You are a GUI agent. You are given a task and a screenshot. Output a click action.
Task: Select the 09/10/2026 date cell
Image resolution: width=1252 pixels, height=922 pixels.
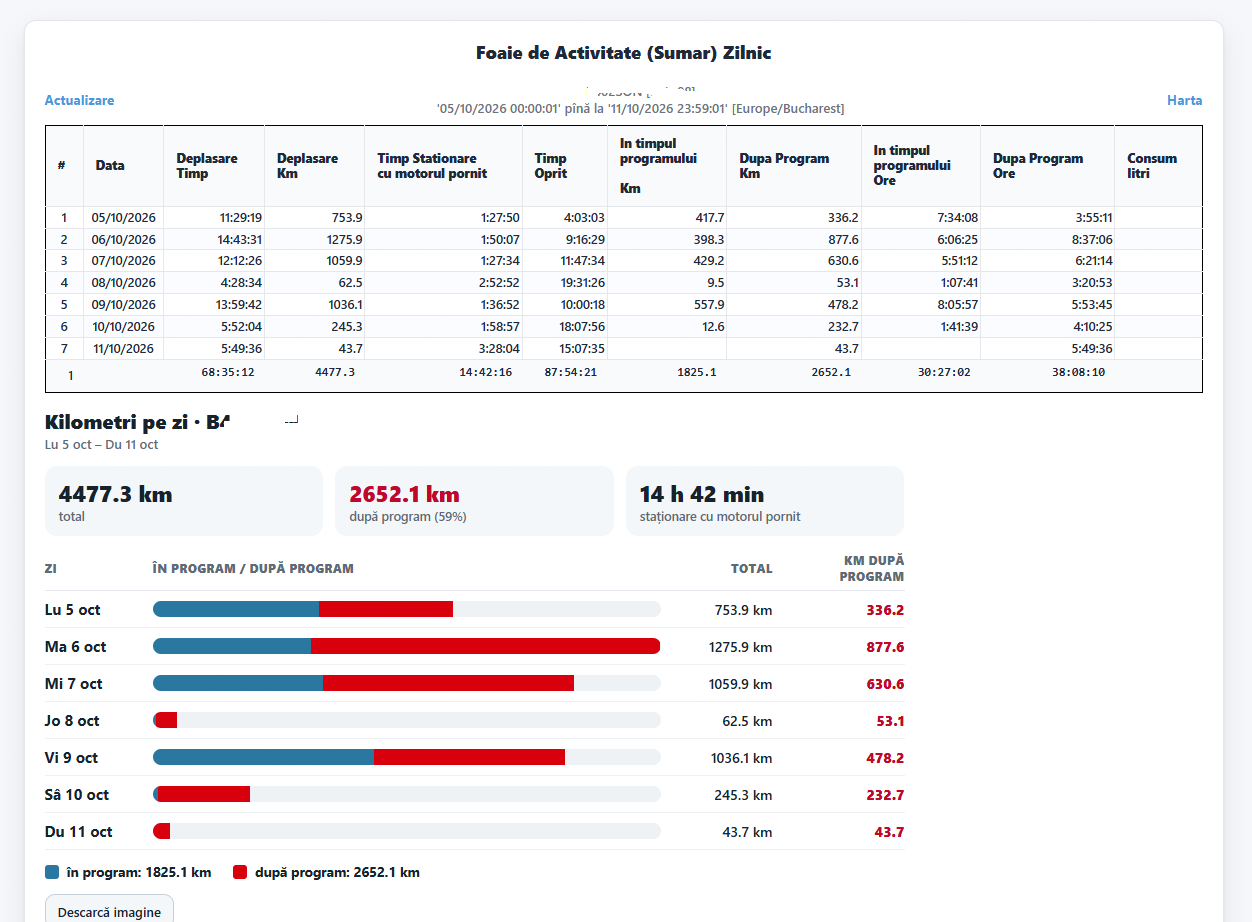124,304
